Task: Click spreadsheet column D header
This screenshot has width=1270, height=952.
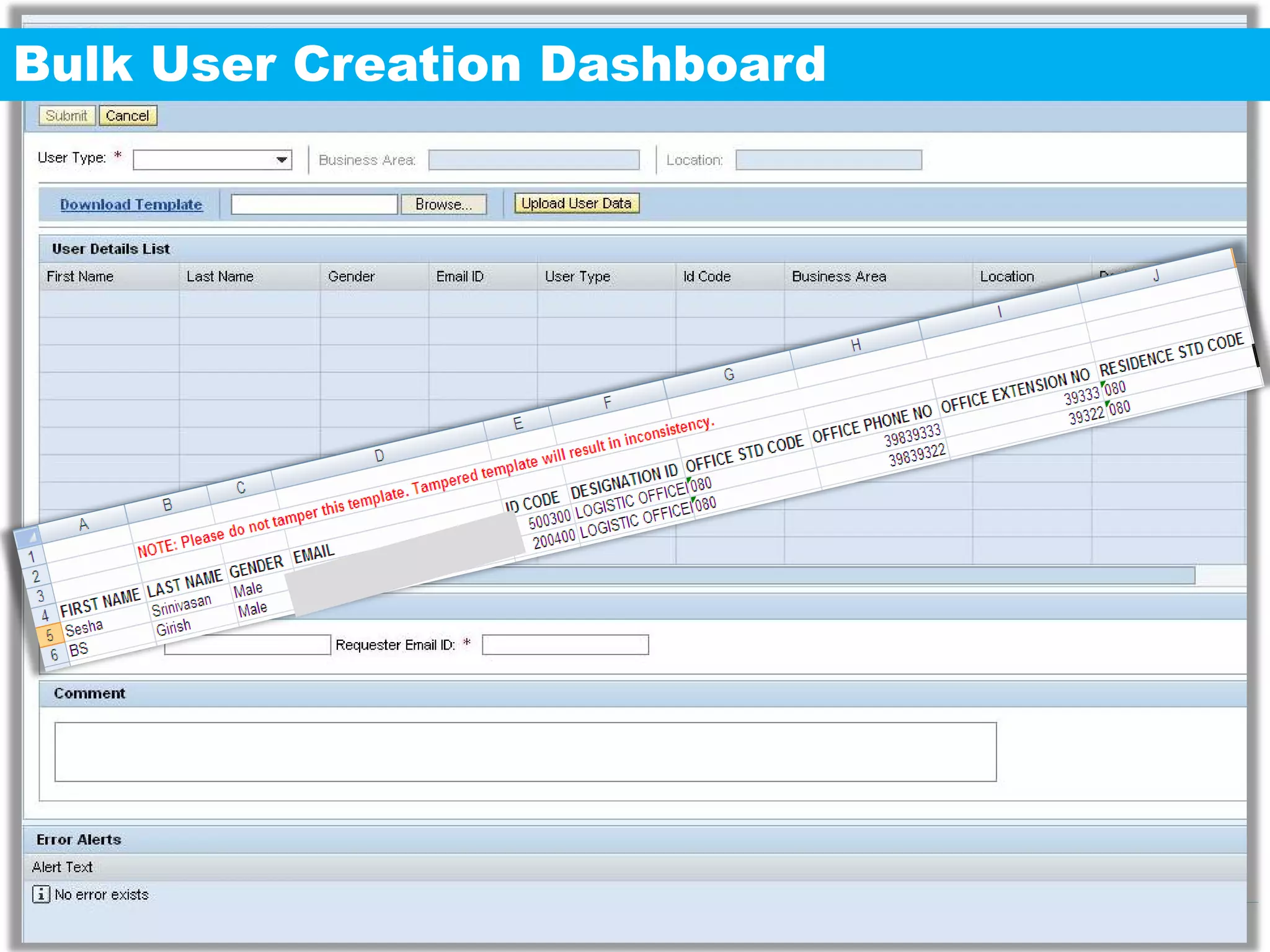Action: click(x=380, y=456)
